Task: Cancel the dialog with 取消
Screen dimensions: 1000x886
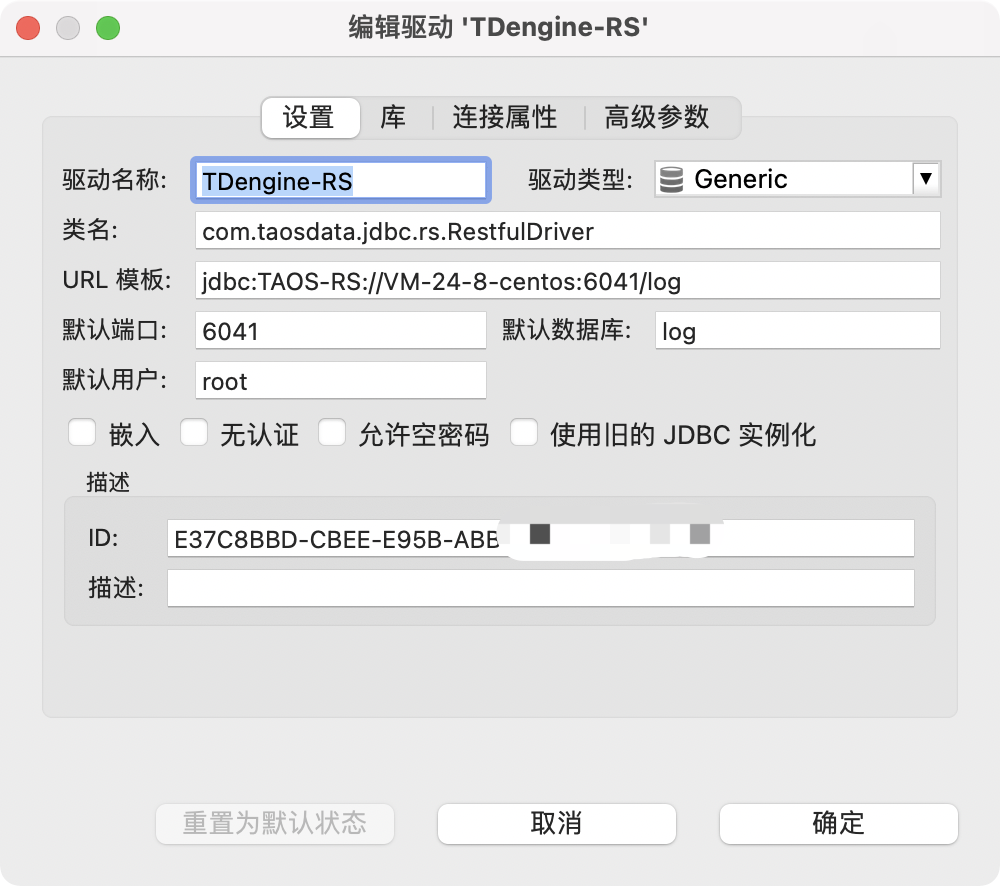Action: point(556,823)
